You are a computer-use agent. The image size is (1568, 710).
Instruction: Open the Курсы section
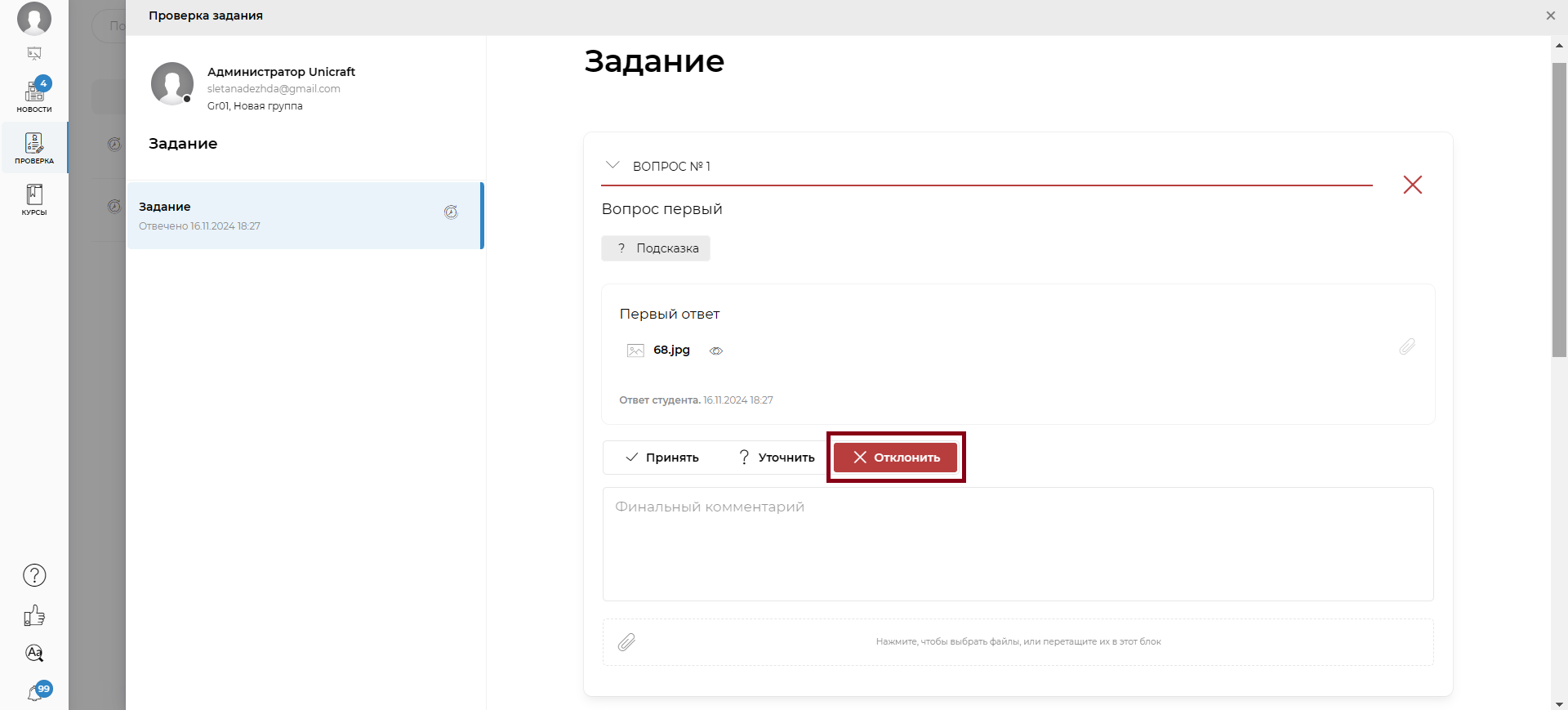pos(34,199)
